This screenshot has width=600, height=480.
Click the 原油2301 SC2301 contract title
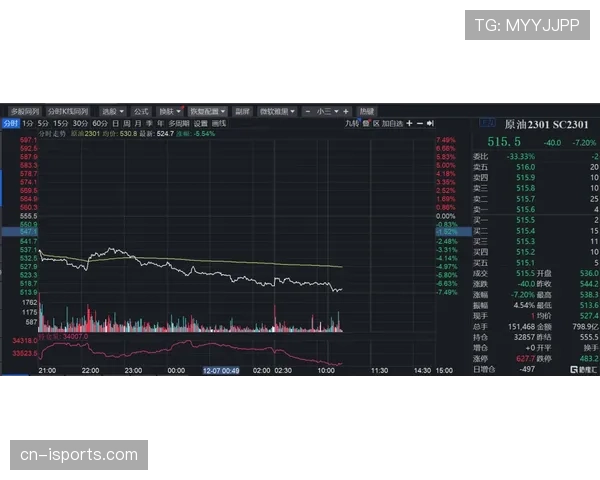click(x=546, y=124)
